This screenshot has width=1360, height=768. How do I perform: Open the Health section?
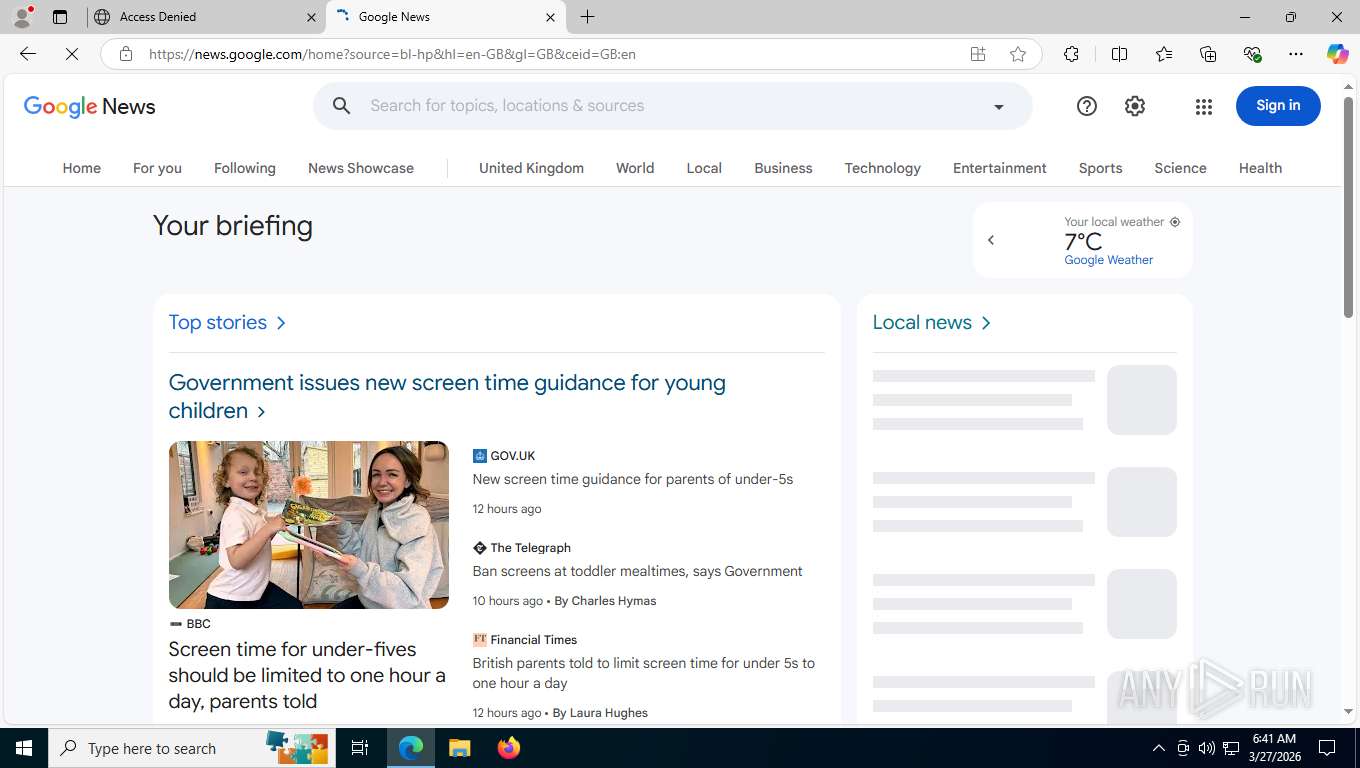coord(1260,168)
